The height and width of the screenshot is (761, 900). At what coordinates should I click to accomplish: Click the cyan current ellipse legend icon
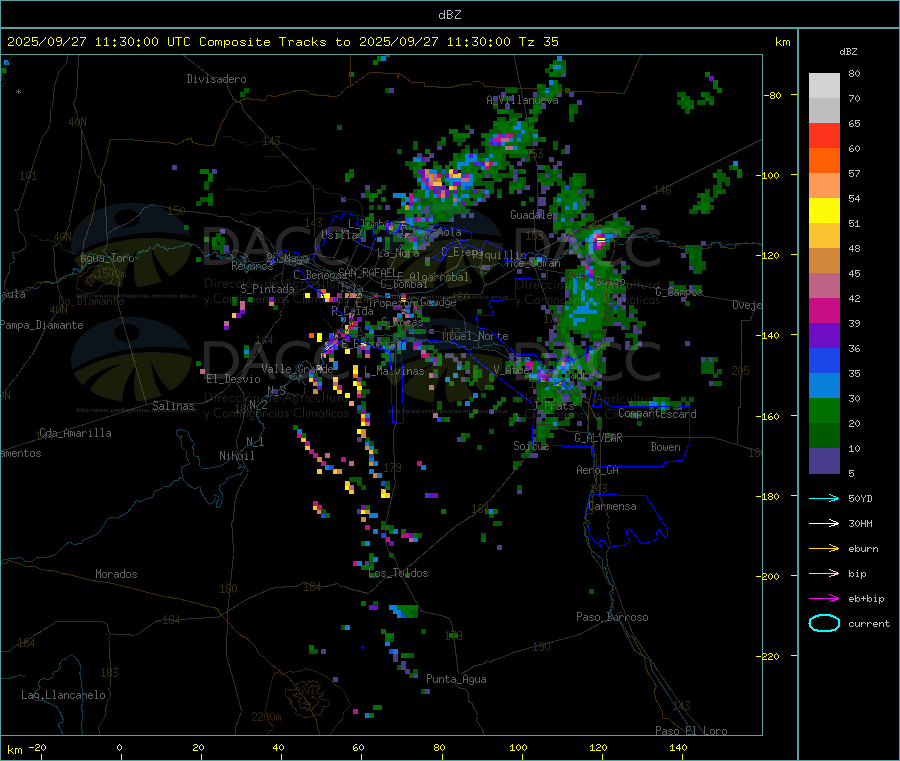[x=824, y=623]
